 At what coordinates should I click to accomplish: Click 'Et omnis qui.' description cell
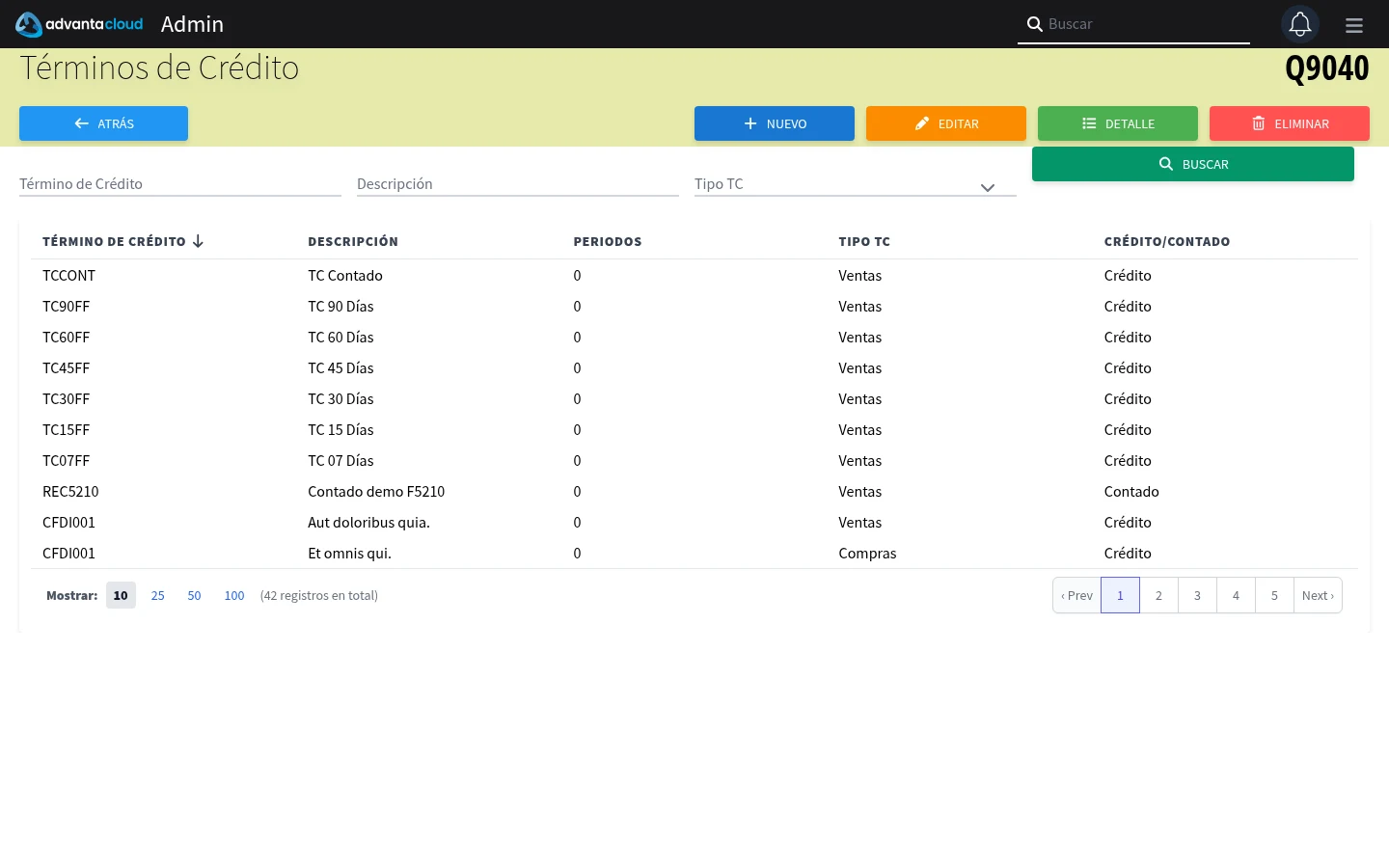coord(349,553)
